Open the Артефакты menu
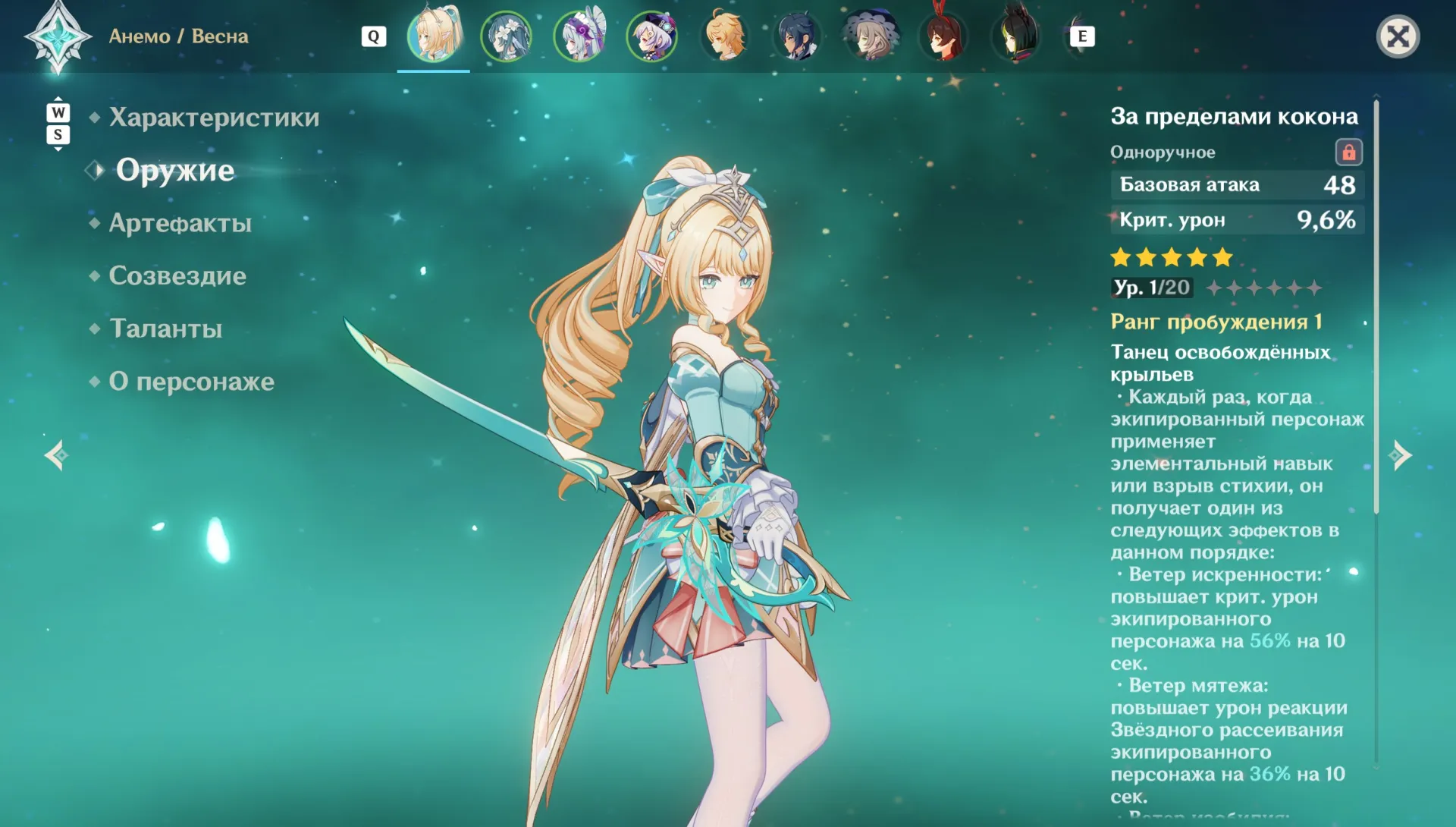 click(x=180, y=223)
